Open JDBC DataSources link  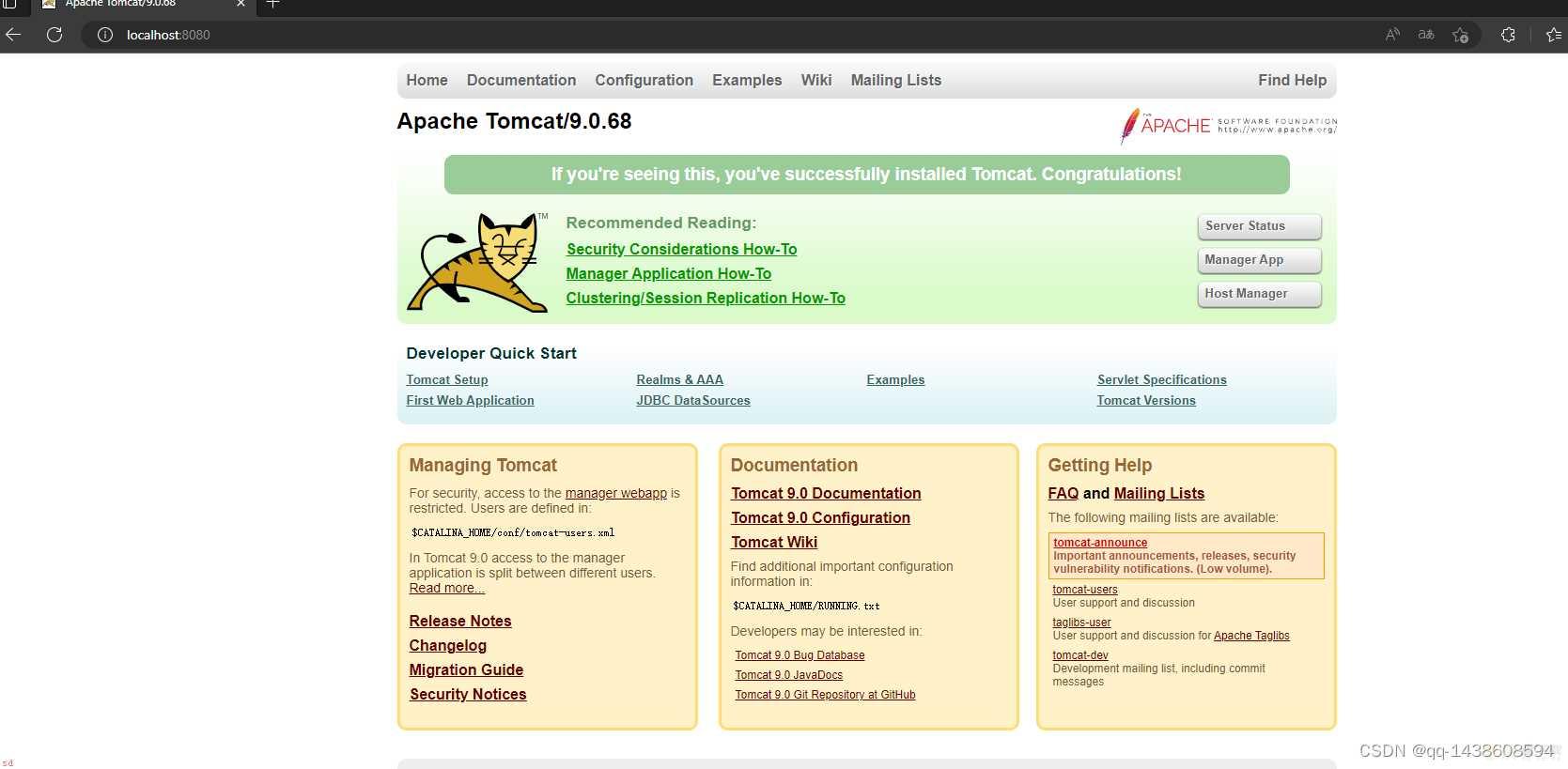(x=693, y=400)
